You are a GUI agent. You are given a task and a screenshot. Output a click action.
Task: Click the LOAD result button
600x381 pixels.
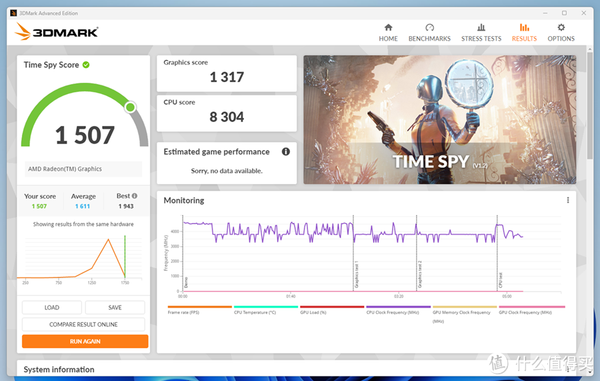tap(52, 308)
